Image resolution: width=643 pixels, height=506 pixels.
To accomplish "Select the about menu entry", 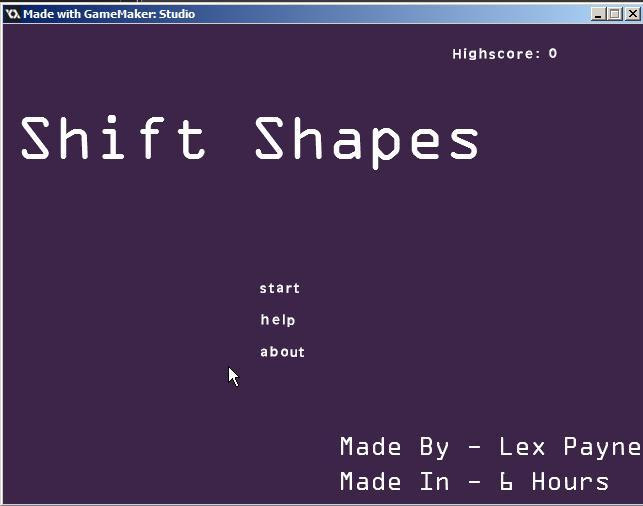I will click(x=282, y=352).
